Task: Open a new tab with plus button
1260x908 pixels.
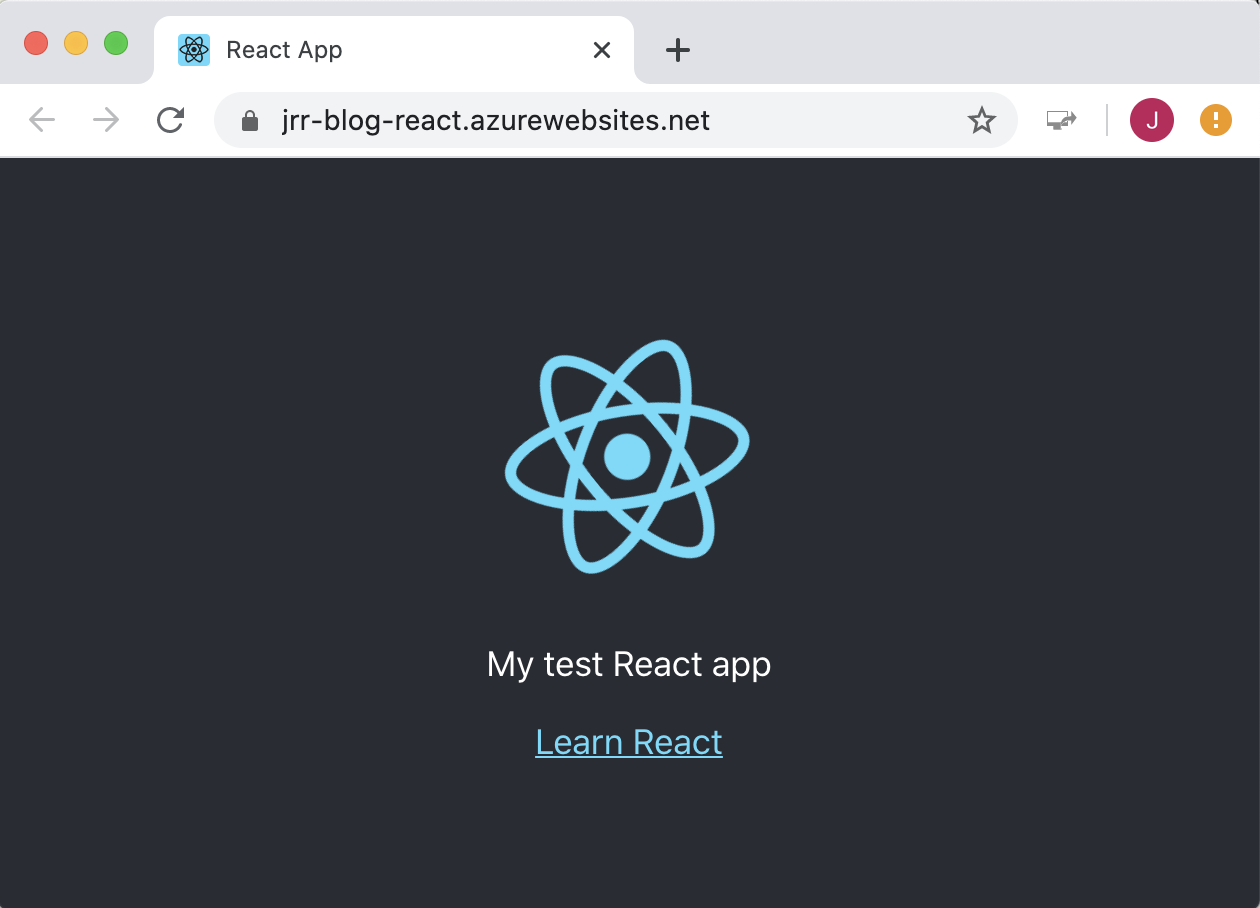Action: [678, 50]
